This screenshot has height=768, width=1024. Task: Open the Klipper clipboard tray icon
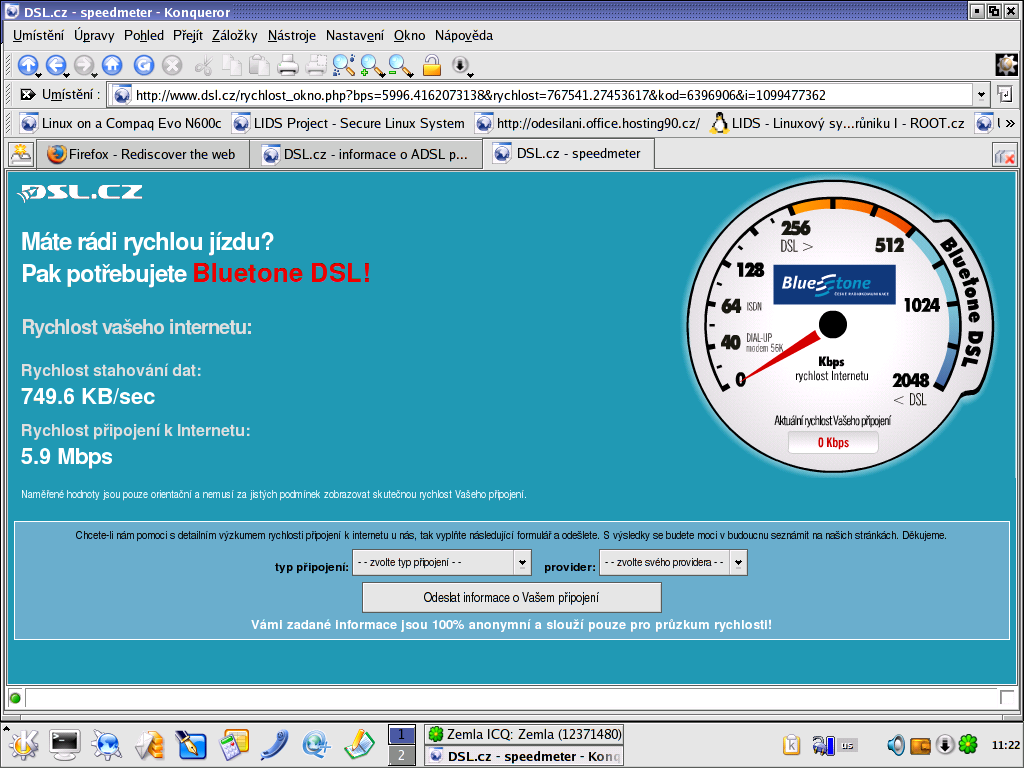click(x=792, y=744)
